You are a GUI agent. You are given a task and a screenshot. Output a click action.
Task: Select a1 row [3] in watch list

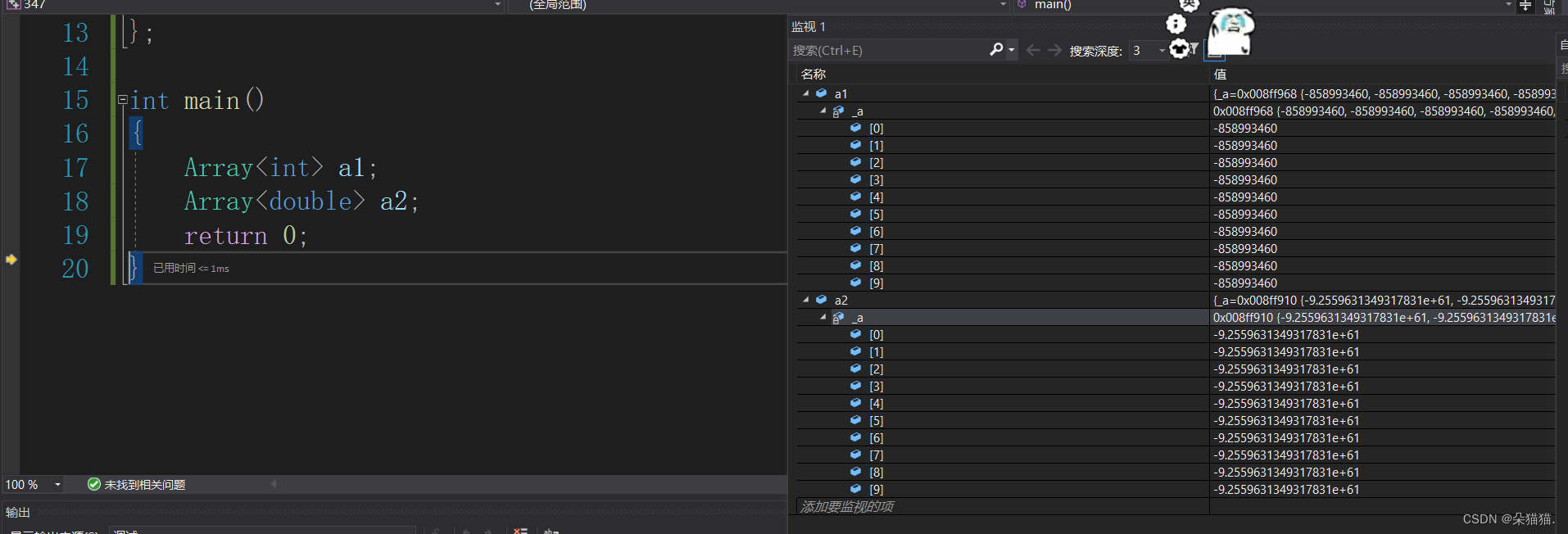[x=1176, y=179]
